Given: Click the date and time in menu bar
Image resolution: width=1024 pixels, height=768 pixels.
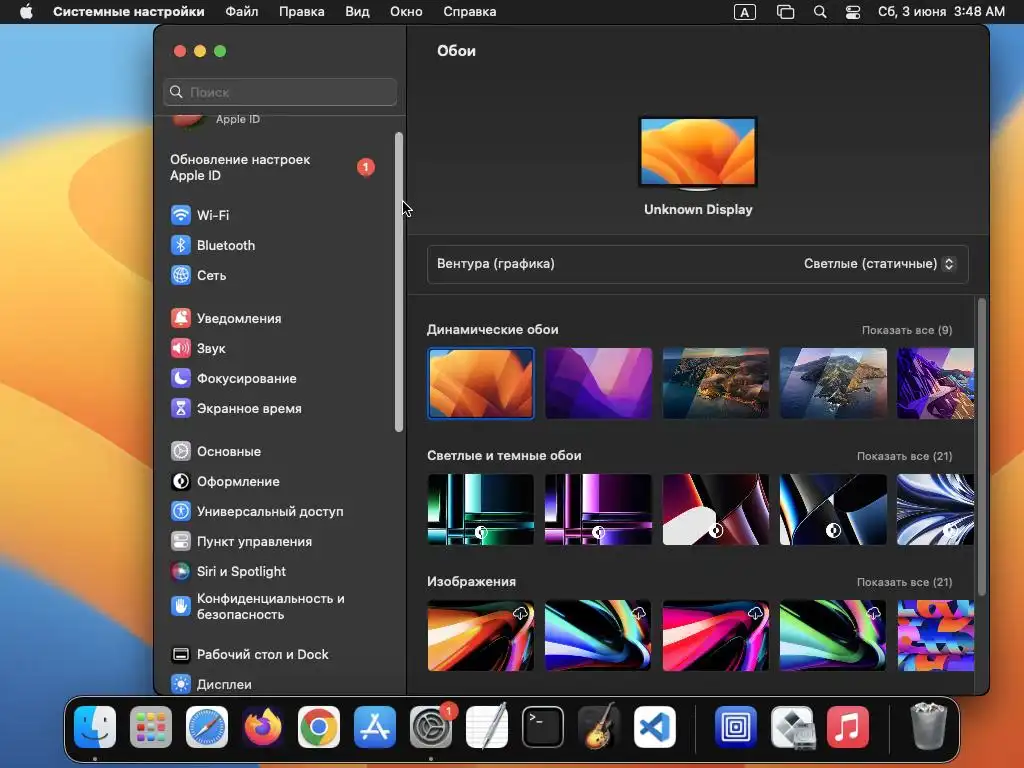Looking at the screenshot, I should tap(941, 12).
